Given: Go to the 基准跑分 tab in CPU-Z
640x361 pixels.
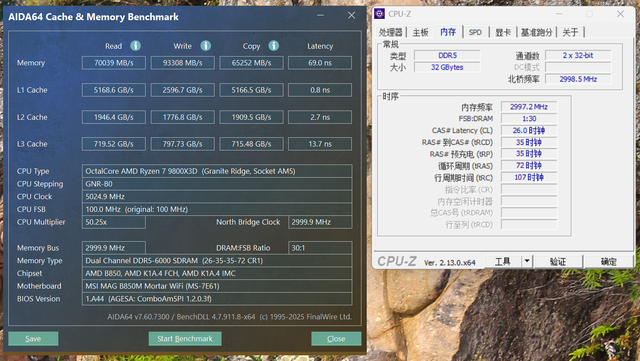Looking at the screenshot, I should [537, 32].
